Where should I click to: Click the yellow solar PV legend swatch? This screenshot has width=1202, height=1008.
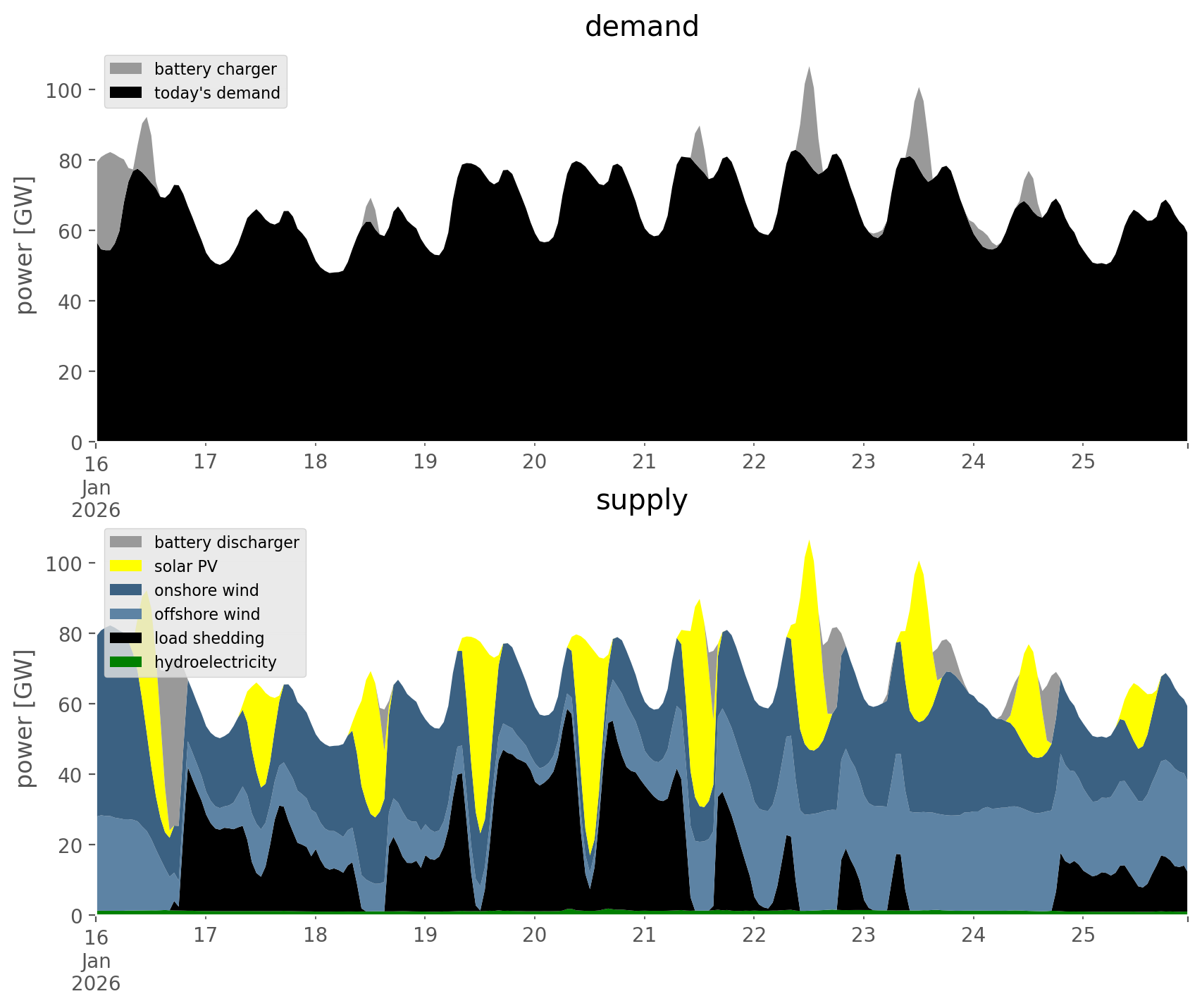coord(126,566)
